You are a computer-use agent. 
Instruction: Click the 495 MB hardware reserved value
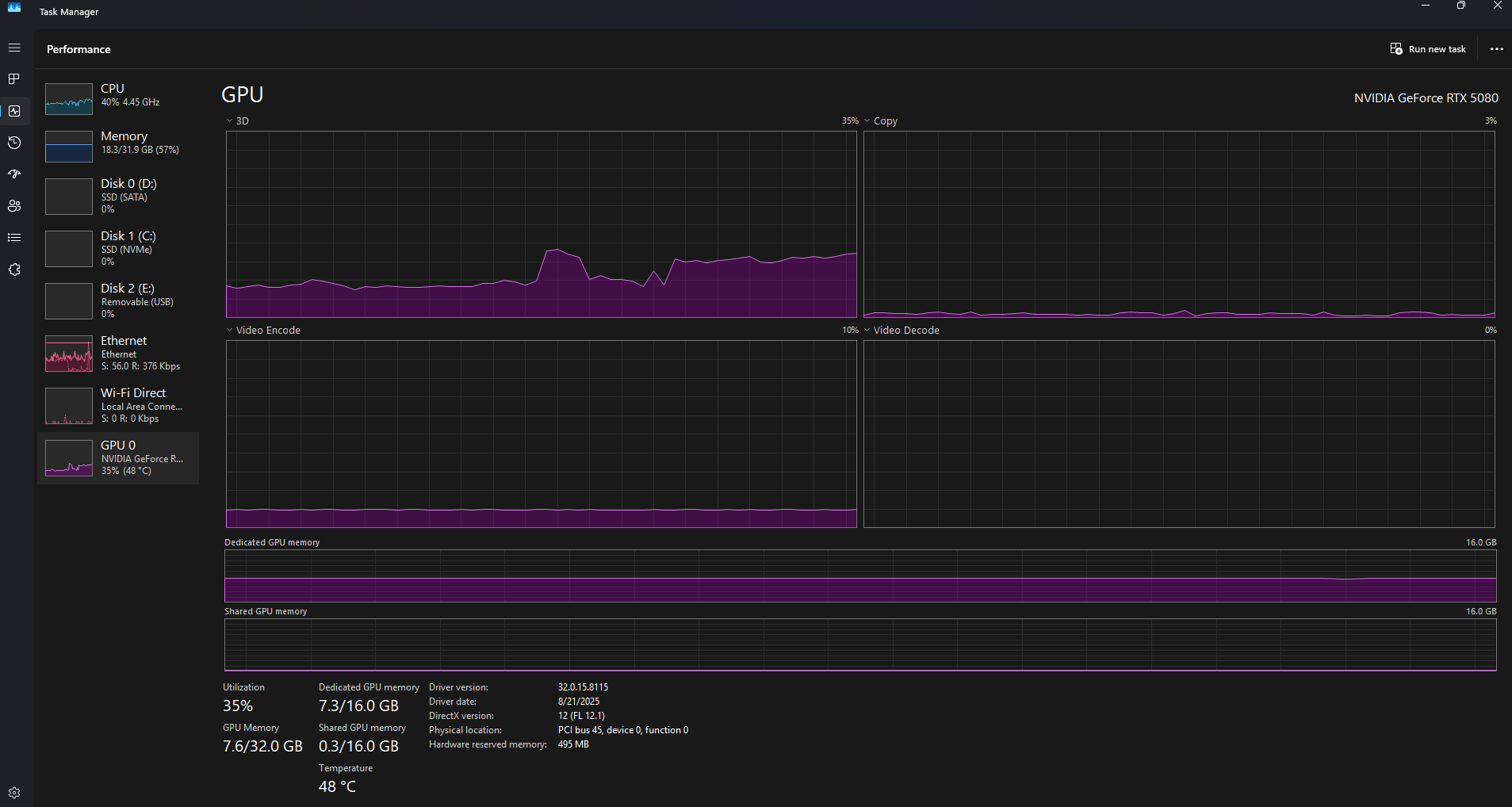[573, 744]
